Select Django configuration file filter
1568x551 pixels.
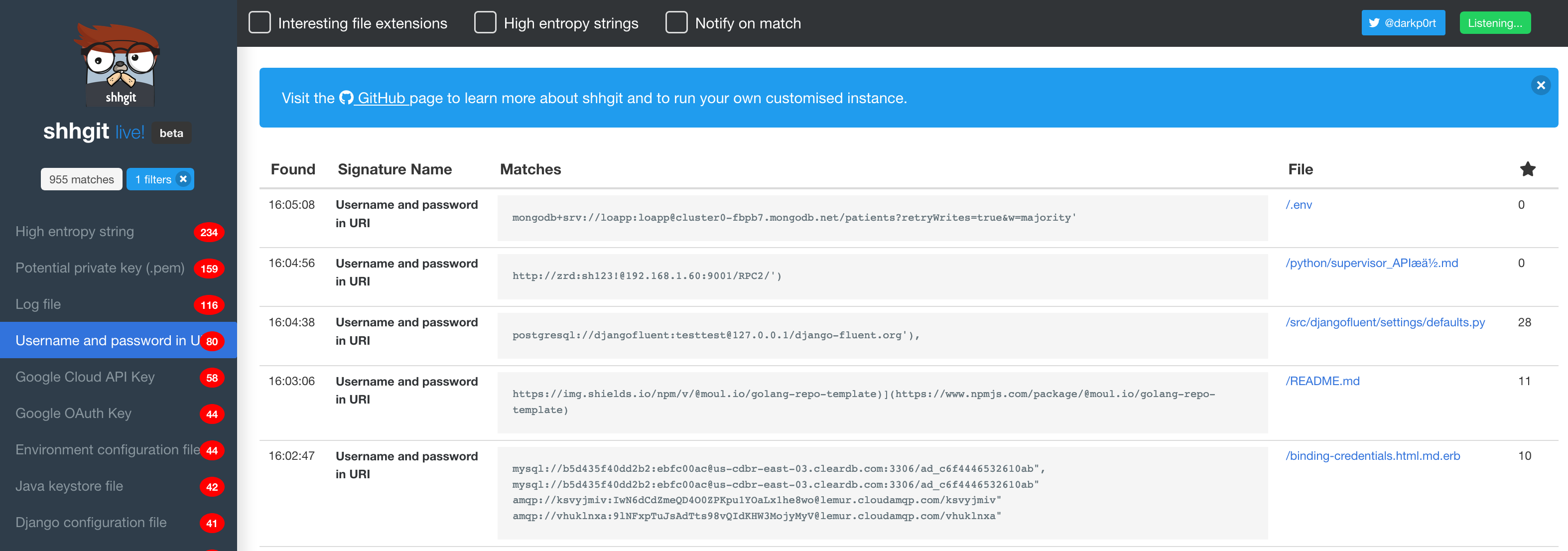pos(91,523)
